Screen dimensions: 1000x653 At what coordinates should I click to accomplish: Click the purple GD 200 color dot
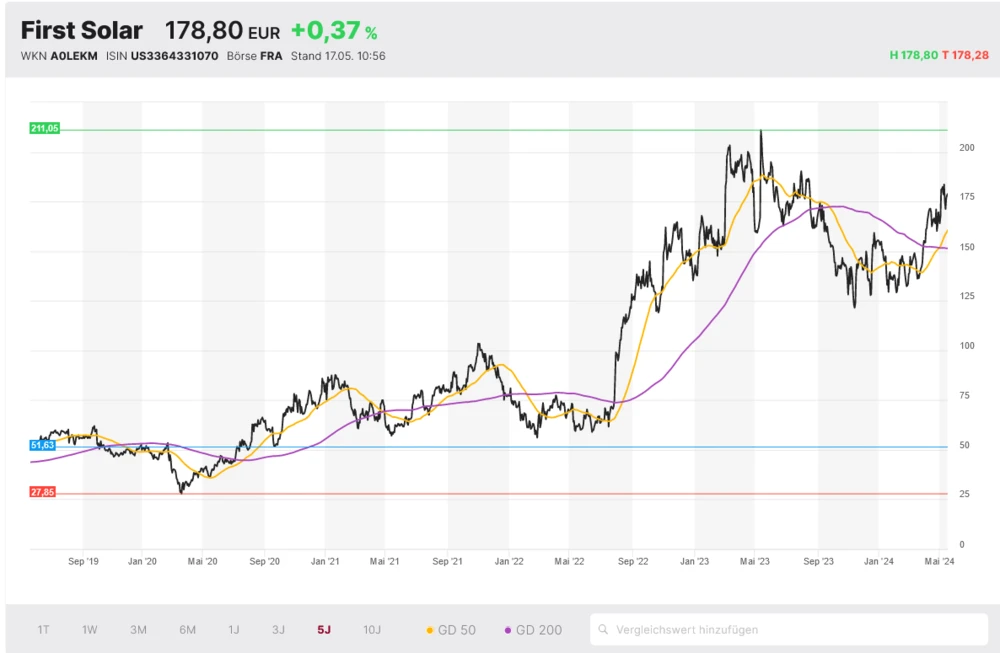(508, 630)
